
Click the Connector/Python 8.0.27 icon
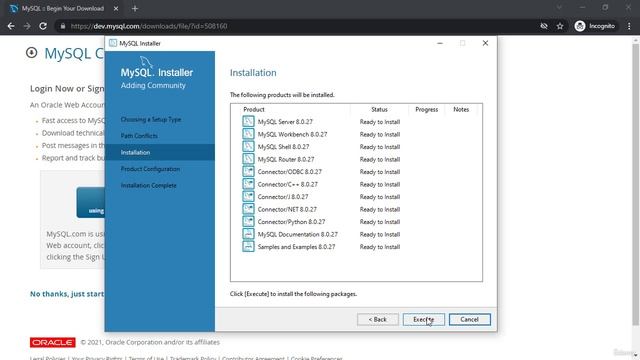(x=248, y=222)
